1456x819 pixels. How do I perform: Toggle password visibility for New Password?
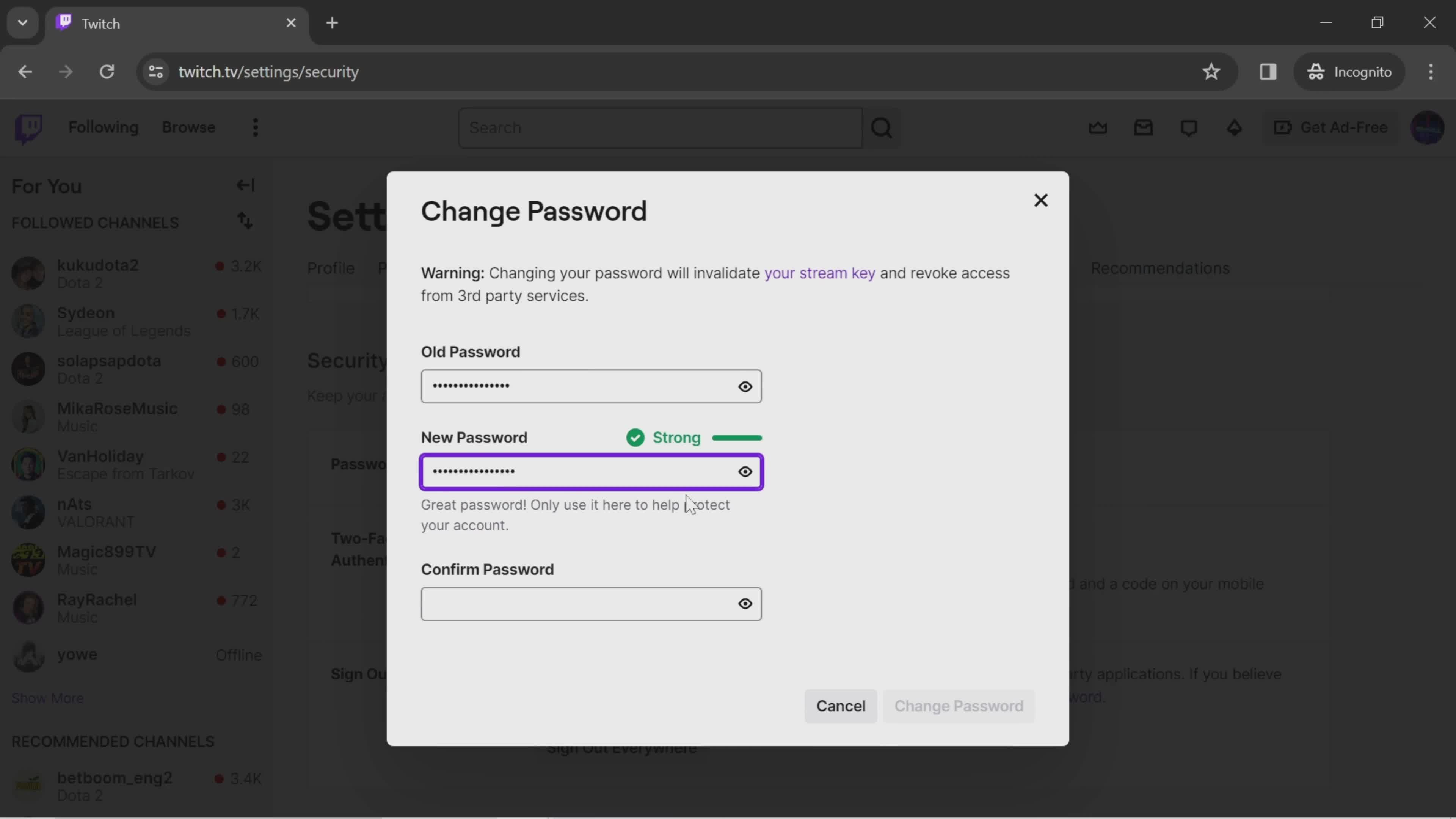(x=745, y=471)
